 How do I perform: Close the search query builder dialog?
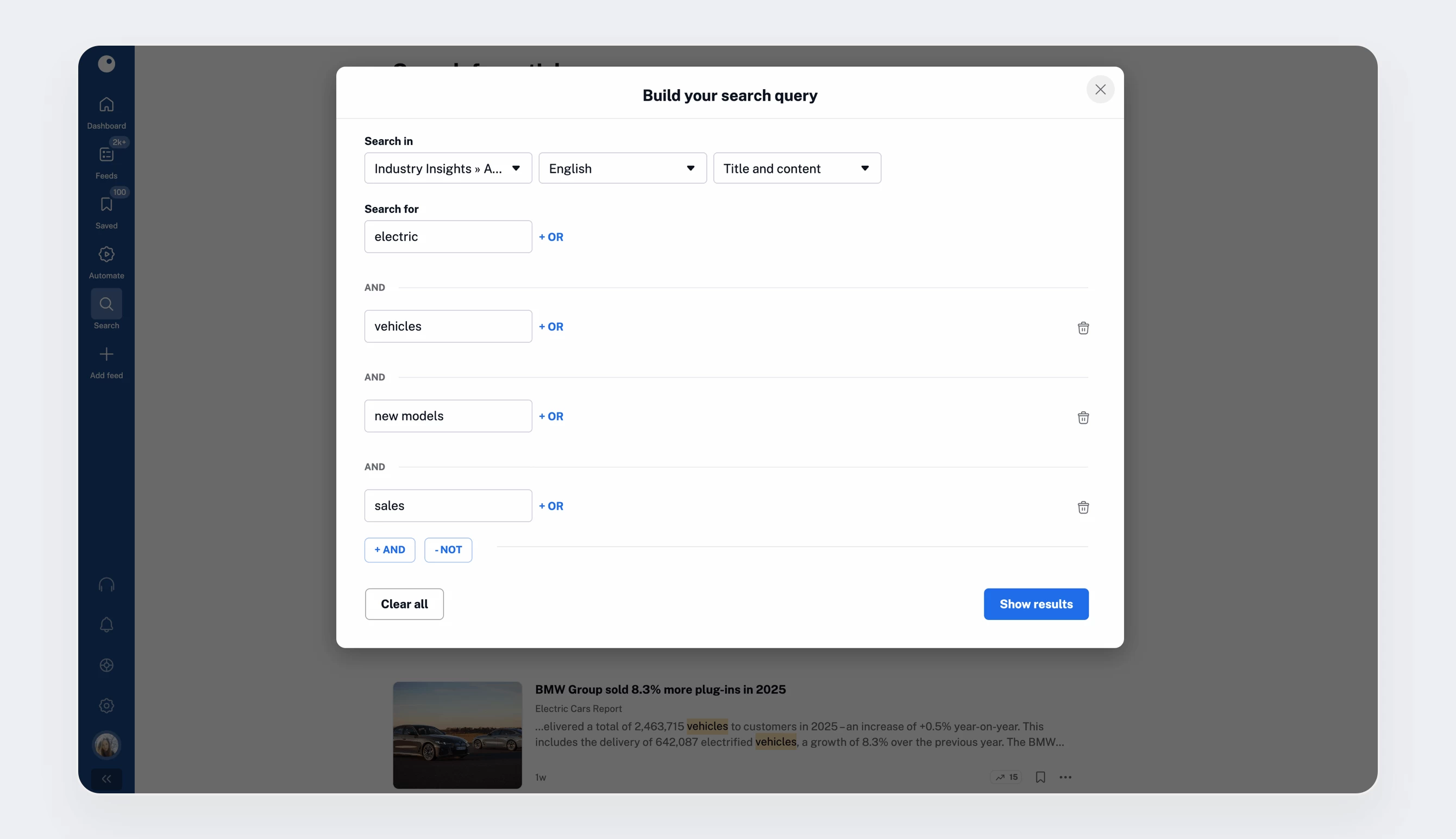coord(1100,89)
